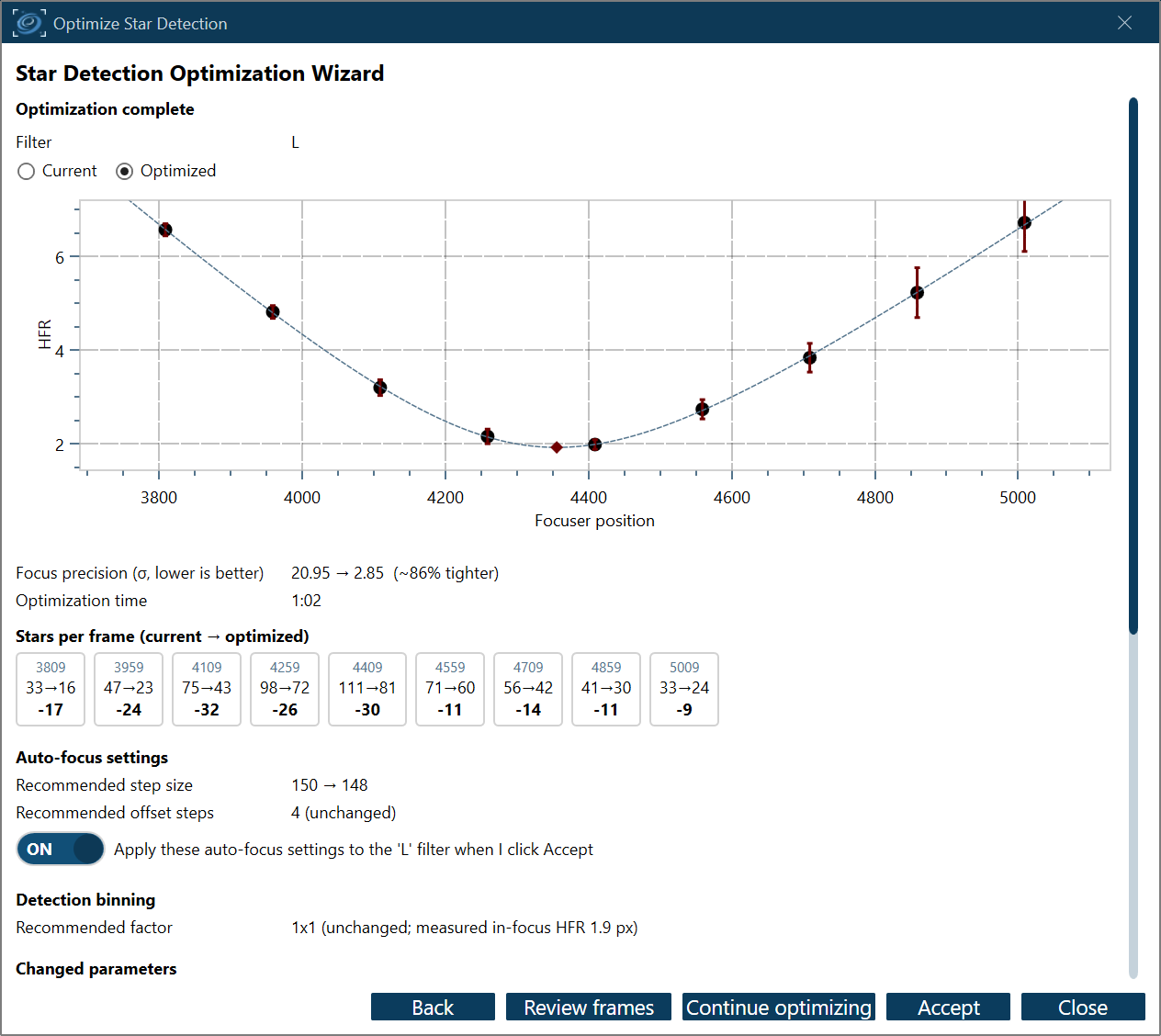Select the 4709 stars-per-frame card

pyautogui.click(x=528, y=690)
